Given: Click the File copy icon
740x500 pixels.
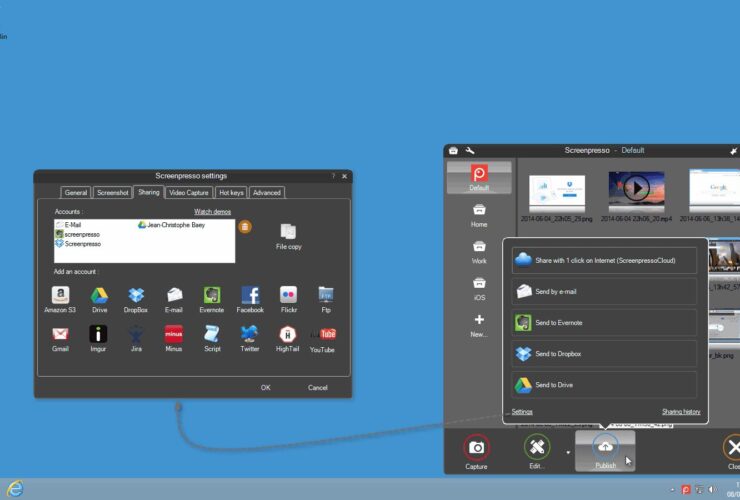Looking at the screenshot, I should (288, 233).
